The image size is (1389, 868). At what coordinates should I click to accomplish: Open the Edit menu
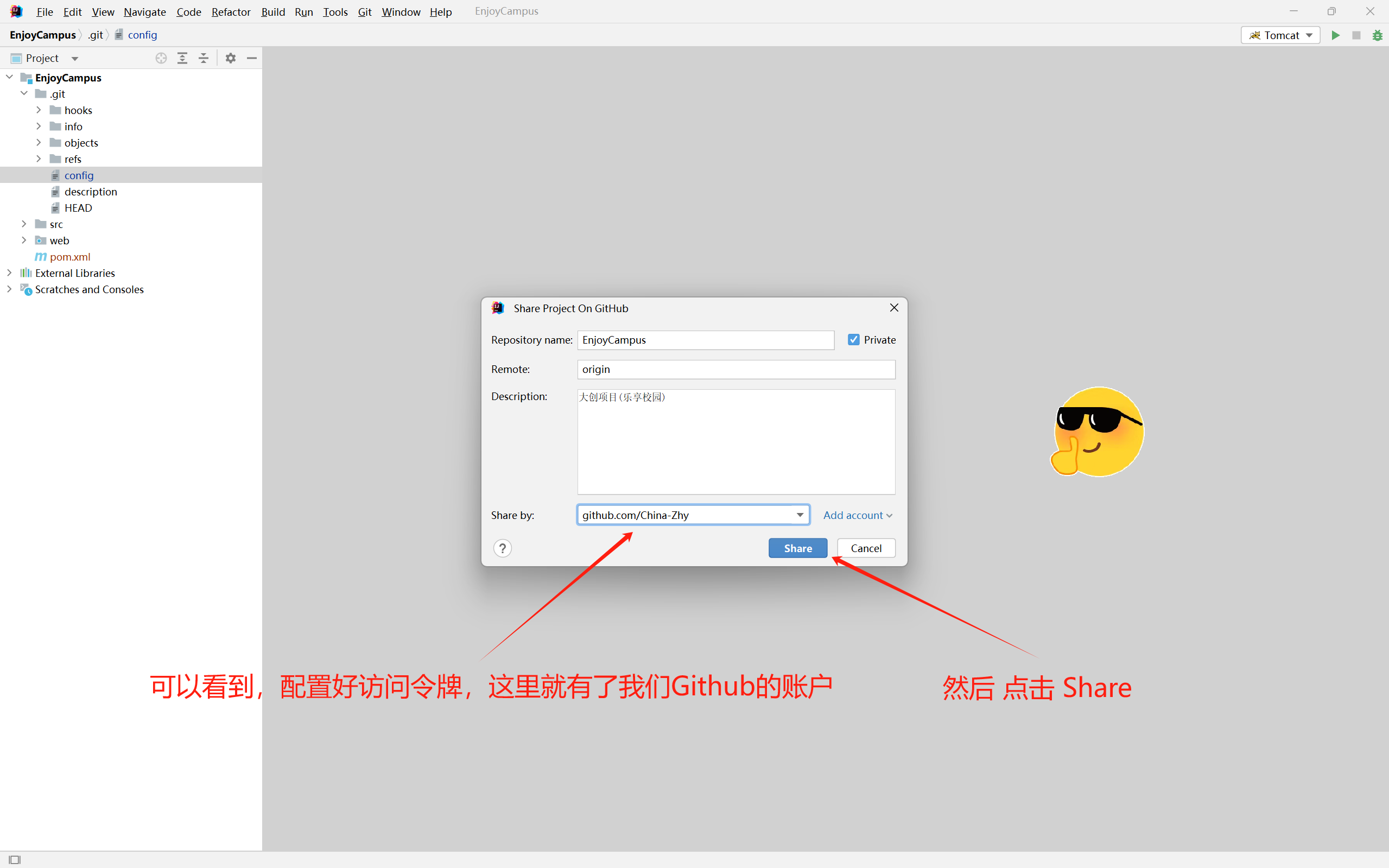click(x=72, y=11)
